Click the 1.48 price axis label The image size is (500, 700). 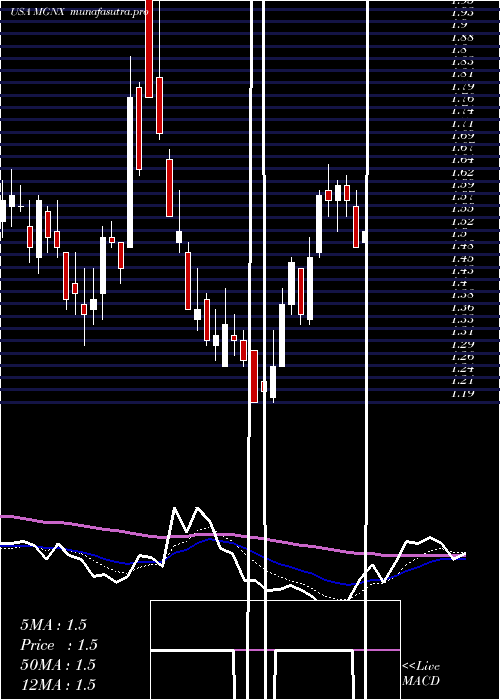pyautogui.click(x=462, y=246)
